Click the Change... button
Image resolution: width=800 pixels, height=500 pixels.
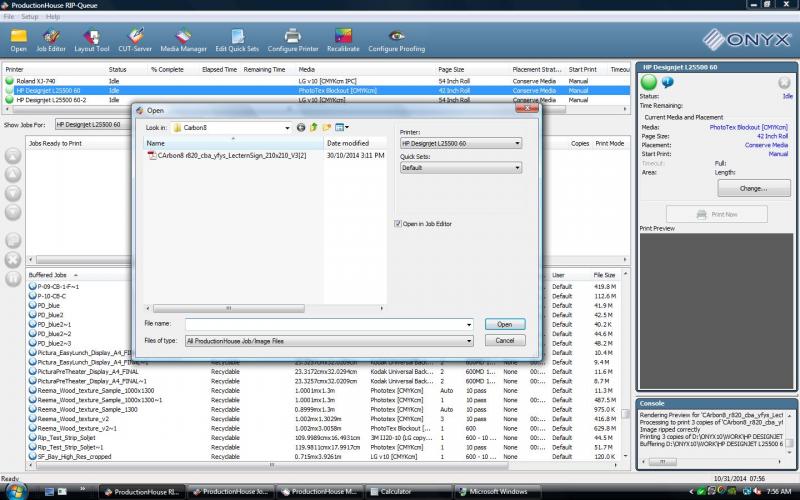[x=754, y=188]
